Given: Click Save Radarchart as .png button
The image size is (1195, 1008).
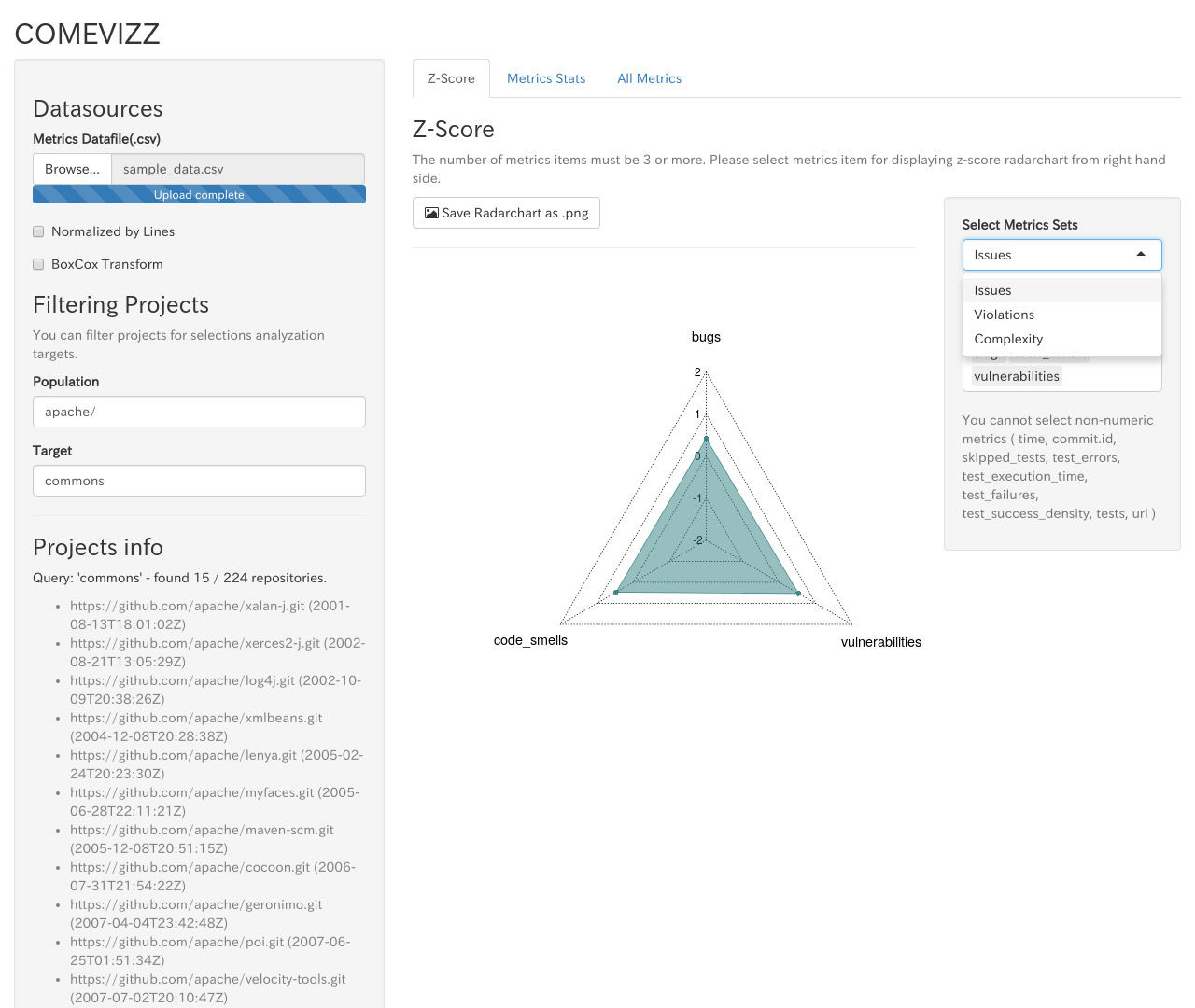Looking at the screenshot, I should click(506, 213).
